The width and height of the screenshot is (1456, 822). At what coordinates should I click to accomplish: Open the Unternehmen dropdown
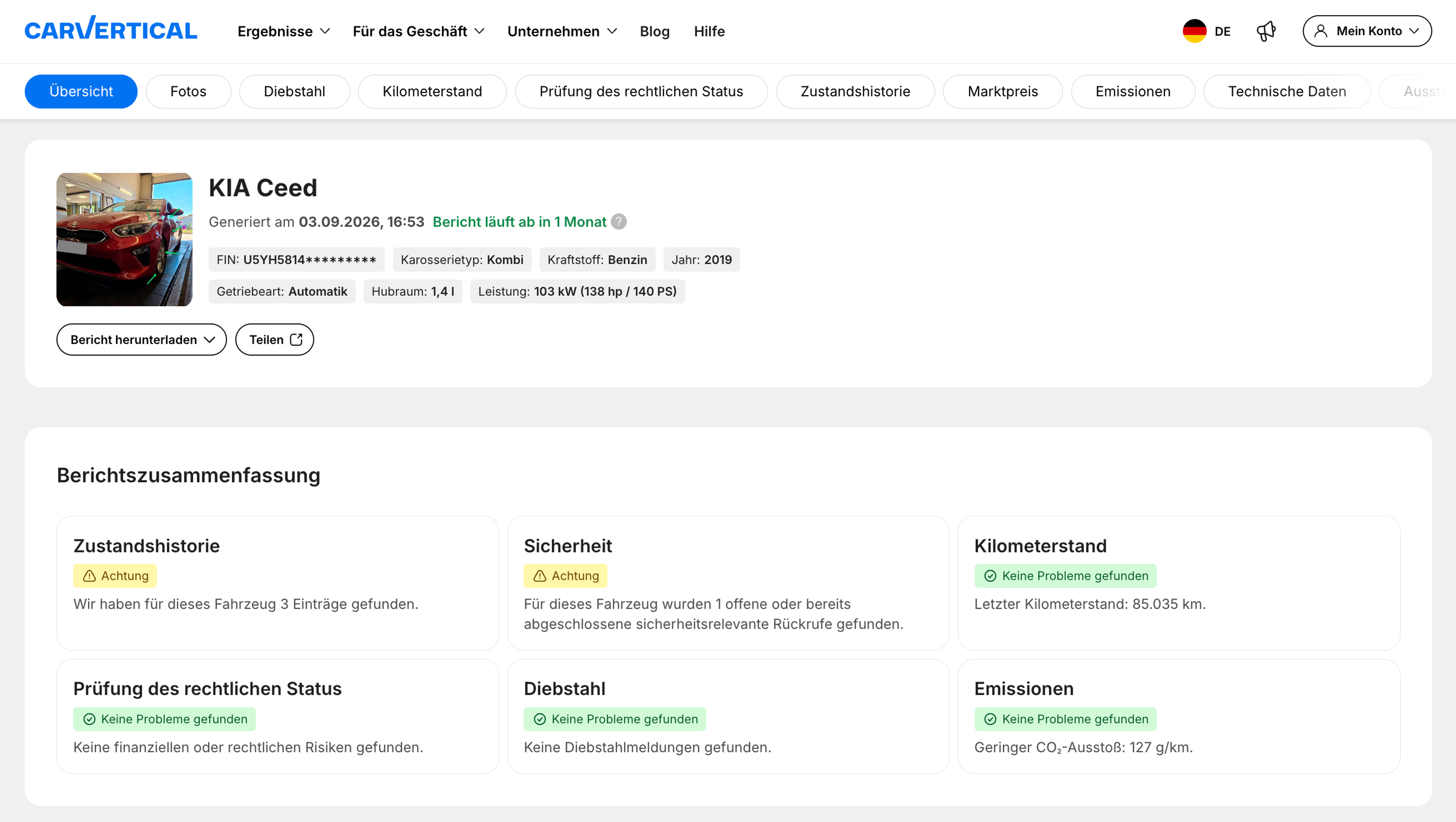point(562,31)
